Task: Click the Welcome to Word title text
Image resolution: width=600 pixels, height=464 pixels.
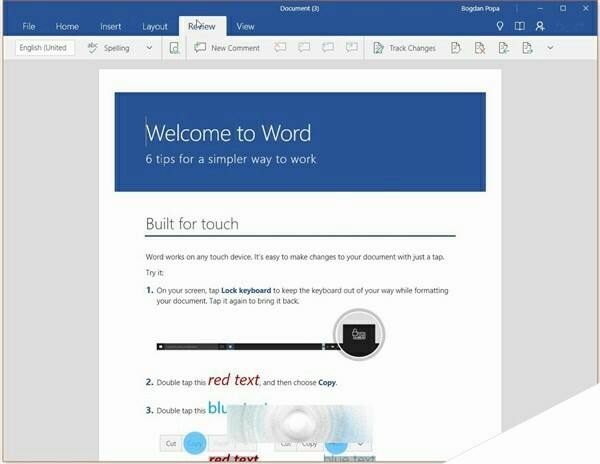Action: pyautogui.click(x=229, y=132)
